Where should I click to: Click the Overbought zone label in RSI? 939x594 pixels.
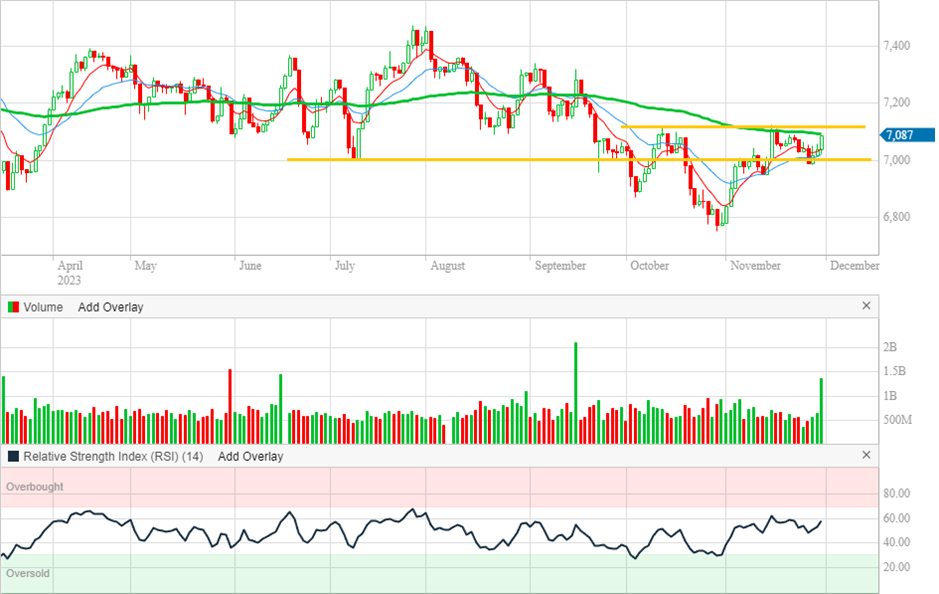point(35,487)
